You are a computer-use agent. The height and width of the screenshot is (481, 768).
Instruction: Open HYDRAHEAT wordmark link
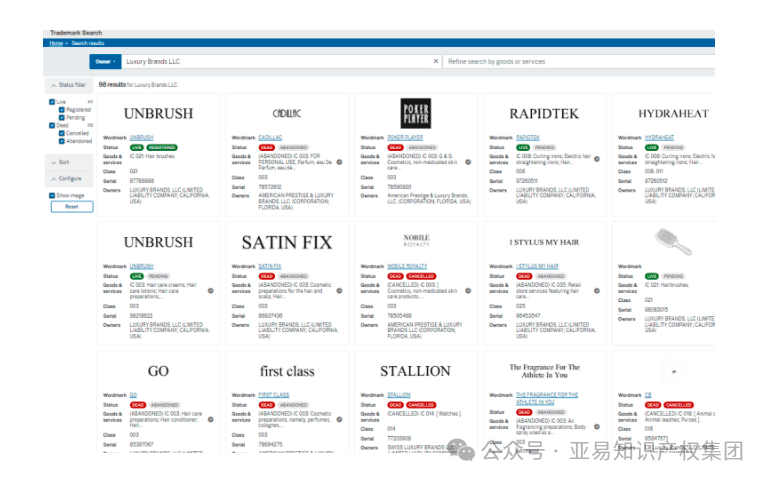[x=659, y=138]
